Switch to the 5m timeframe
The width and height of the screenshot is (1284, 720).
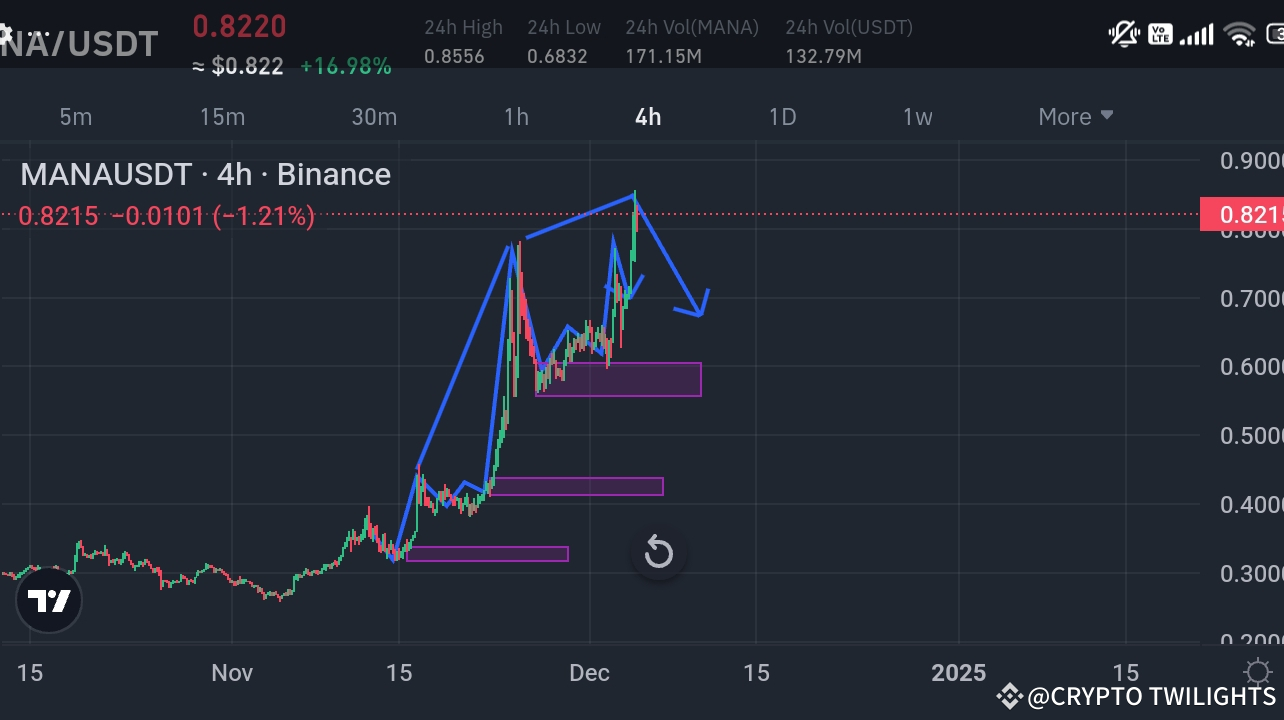(x=75, y=116)
